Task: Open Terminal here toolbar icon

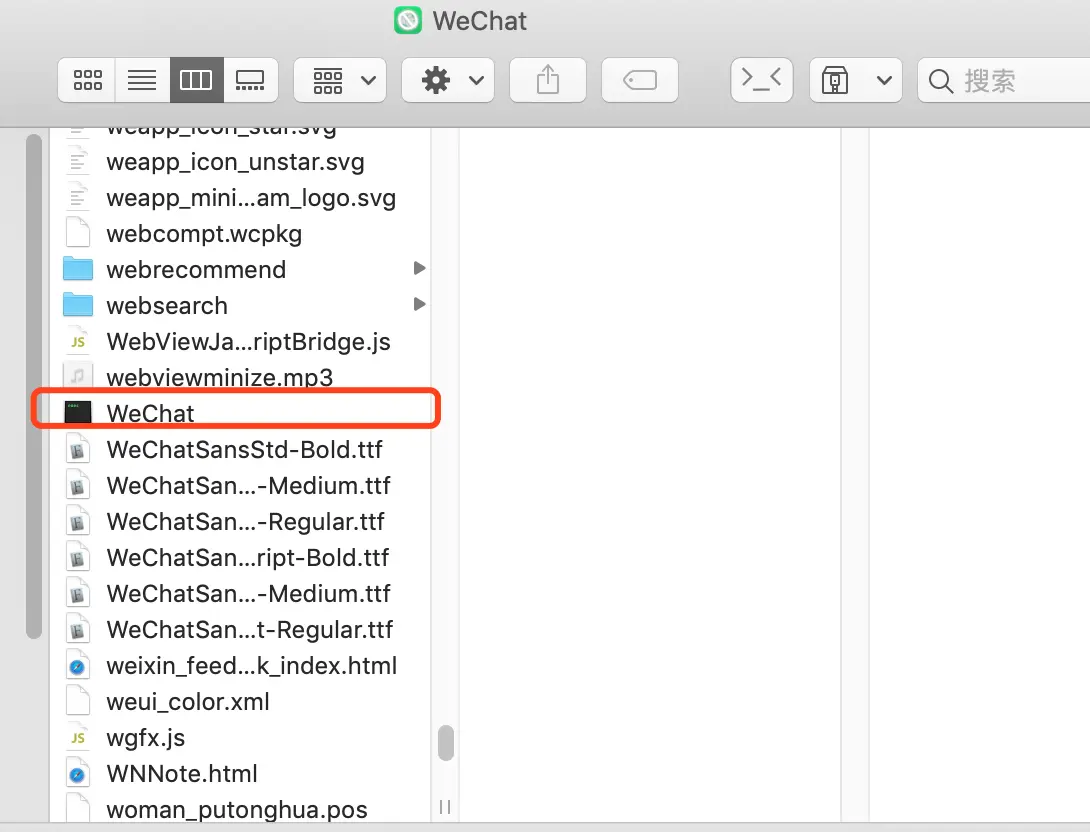Action: coord(762,80)
